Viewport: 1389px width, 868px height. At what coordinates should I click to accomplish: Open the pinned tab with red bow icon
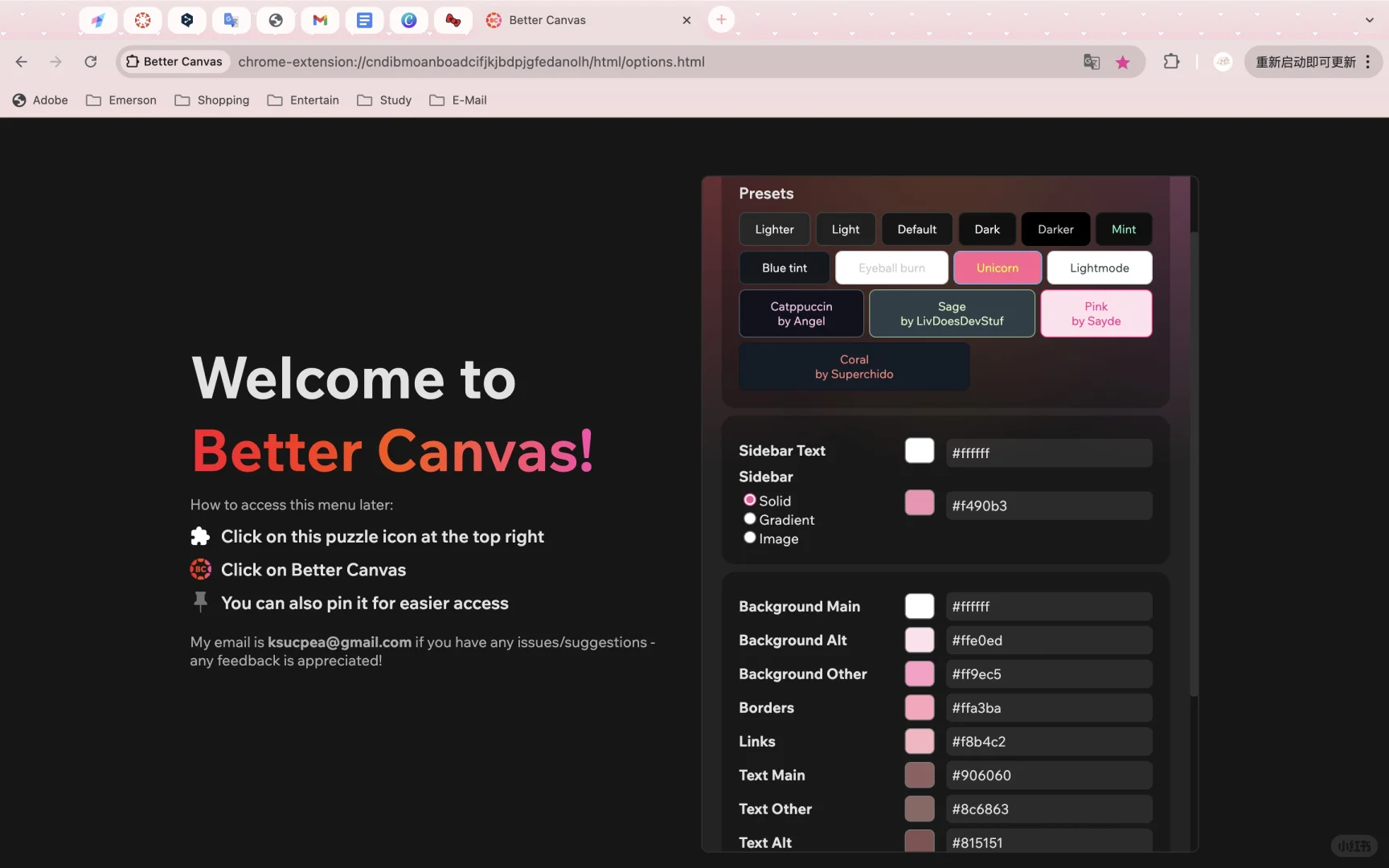453,20
